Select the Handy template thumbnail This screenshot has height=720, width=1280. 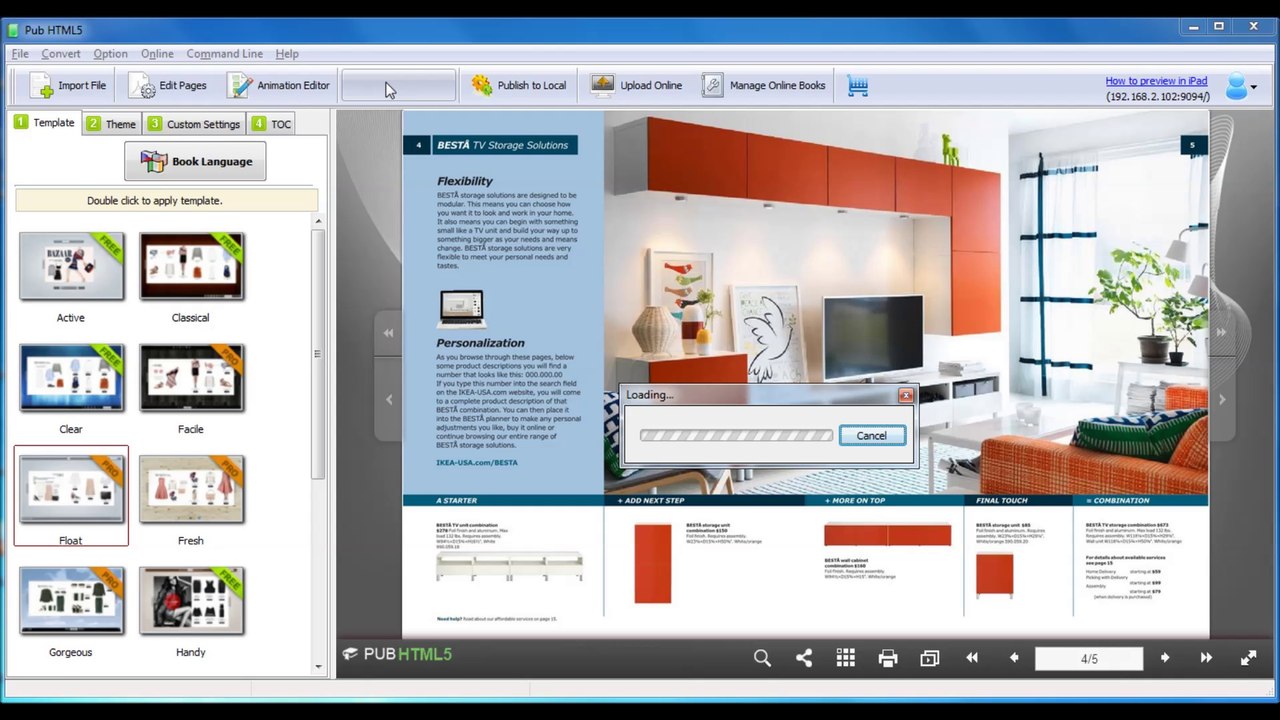pos(191,601)
